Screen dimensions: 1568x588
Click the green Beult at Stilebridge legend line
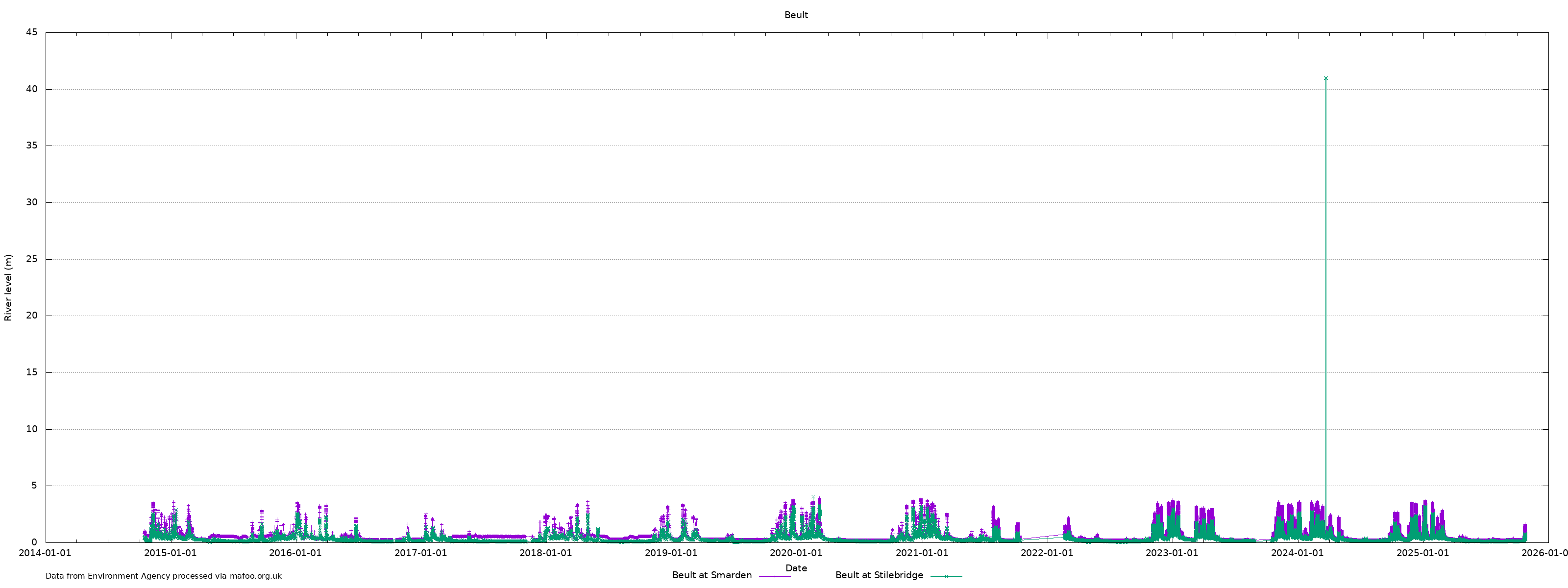coord(946,576)
